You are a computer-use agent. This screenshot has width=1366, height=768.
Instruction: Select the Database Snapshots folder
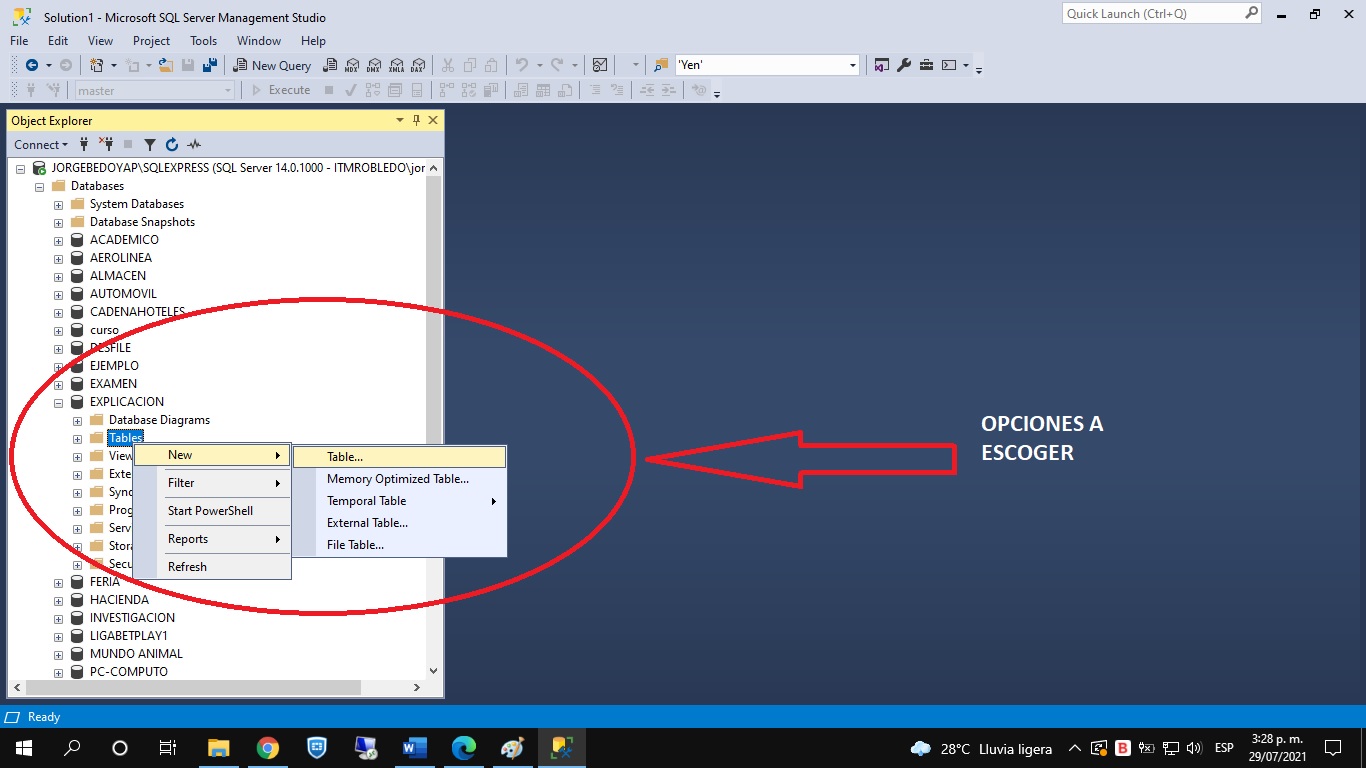tap(142, 222)
